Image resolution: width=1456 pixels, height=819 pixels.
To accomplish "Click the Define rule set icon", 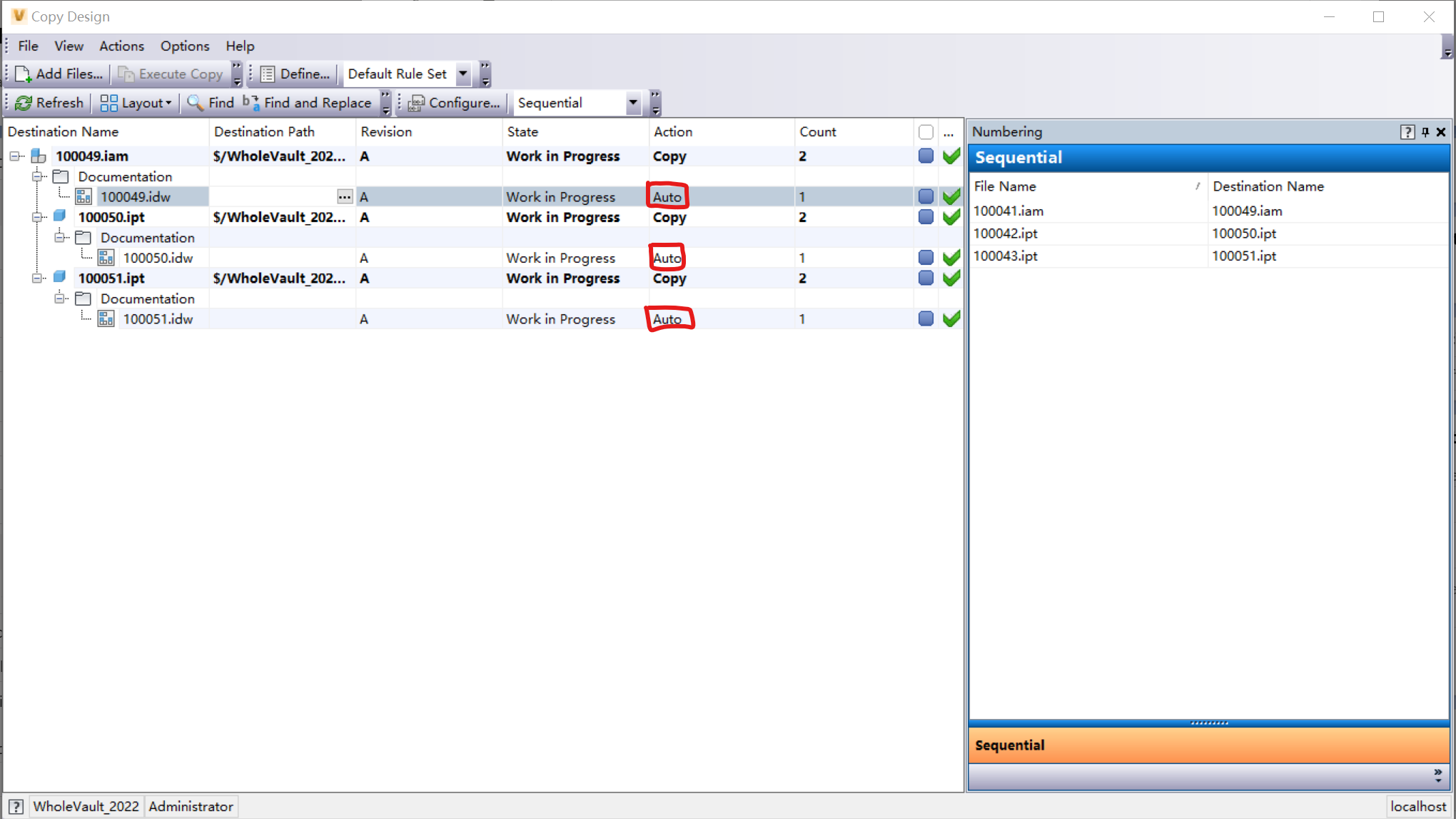I will click(268, 74).
